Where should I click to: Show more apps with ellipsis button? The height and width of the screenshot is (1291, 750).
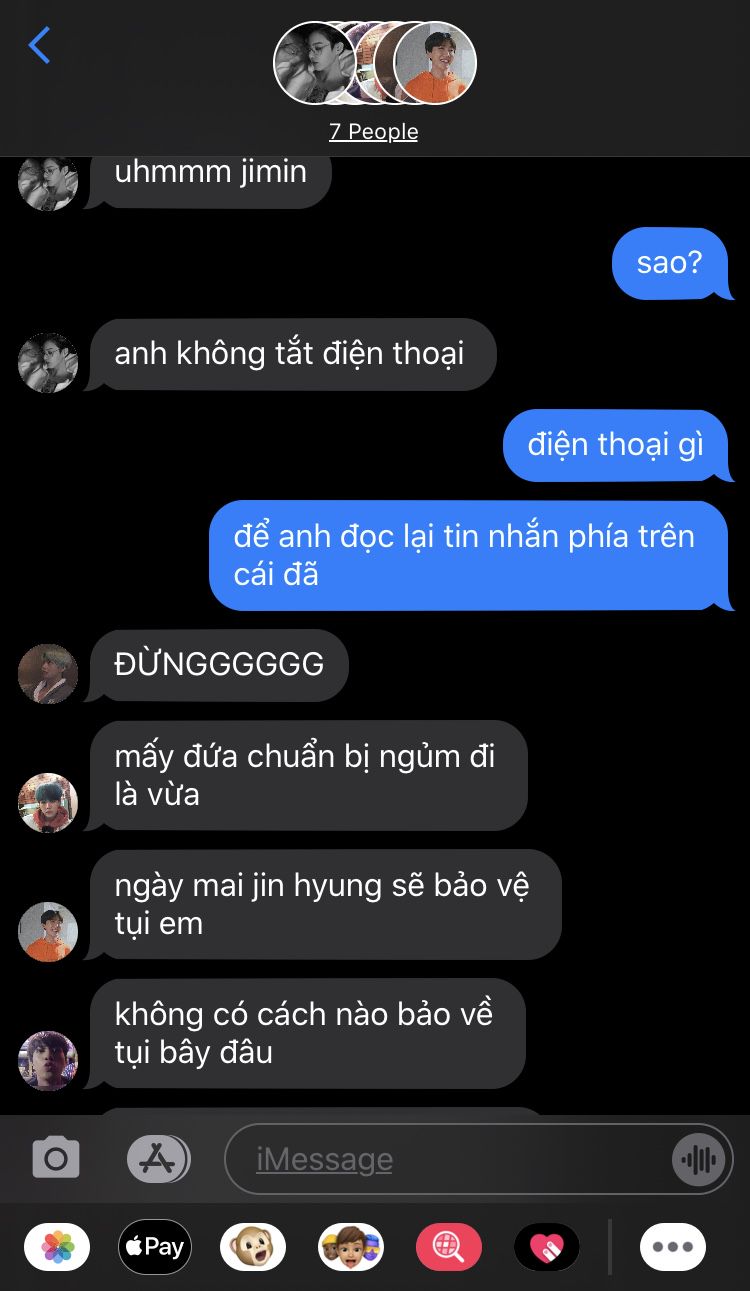click(x=673, y=1247)
